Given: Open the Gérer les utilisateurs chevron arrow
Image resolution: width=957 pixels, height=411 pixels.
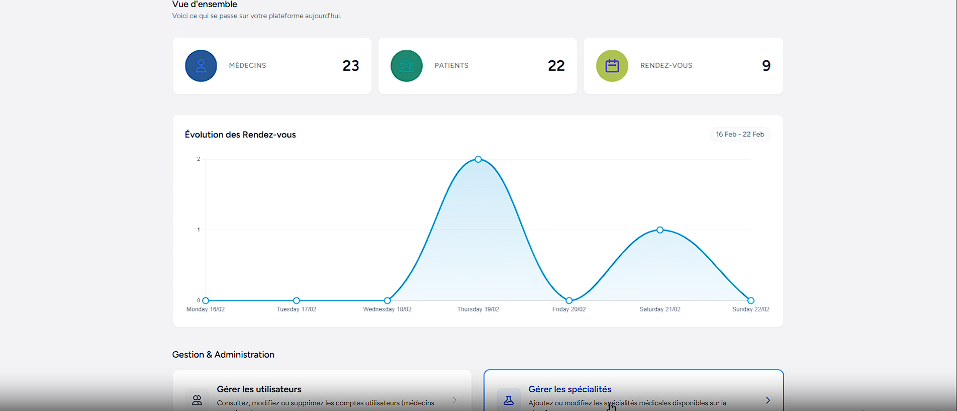Looking at the screenshot, I should [455, 400].
